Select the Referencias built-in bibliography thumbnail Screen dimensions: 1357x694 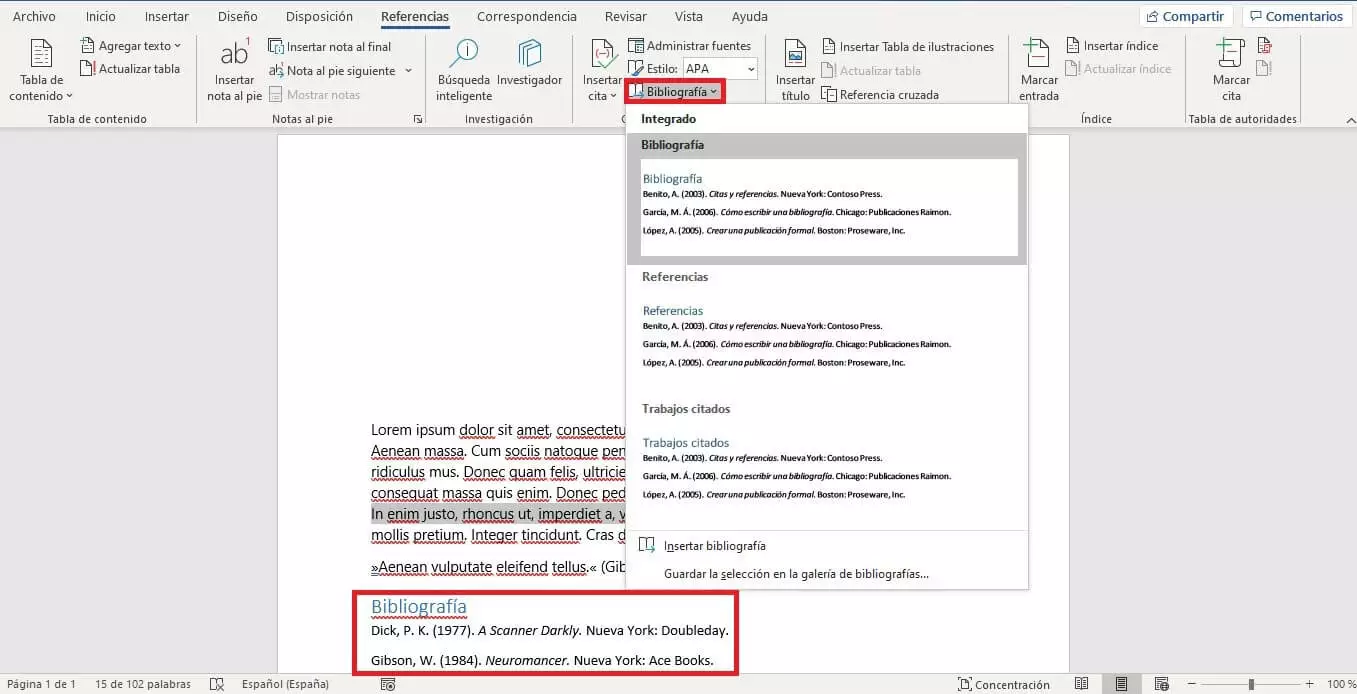pos(827,337)
